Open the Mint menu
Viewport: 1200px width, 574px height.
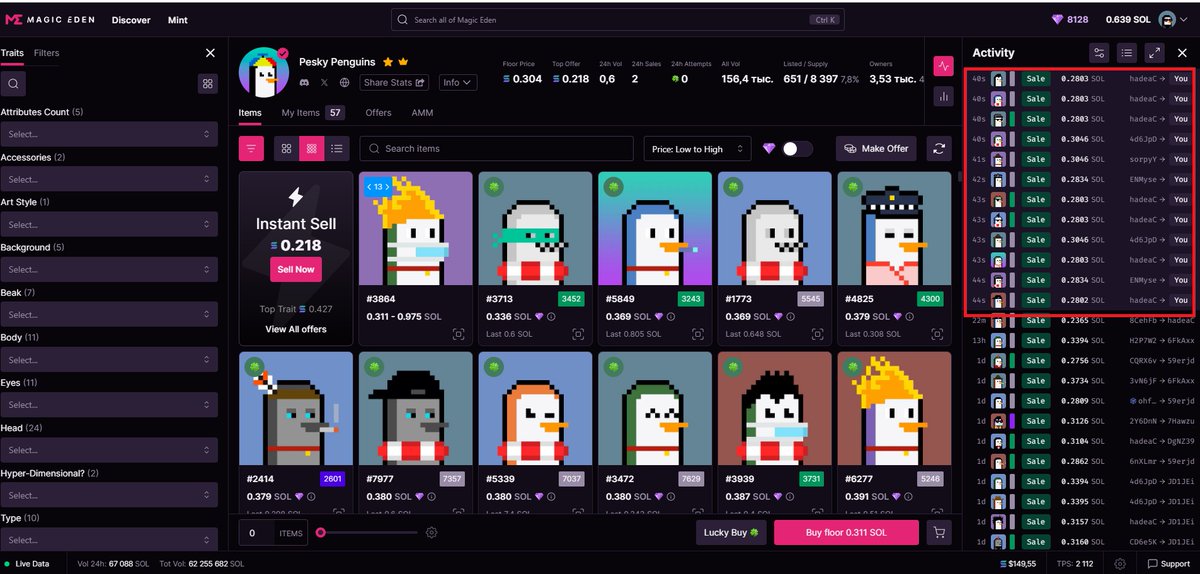177,20
